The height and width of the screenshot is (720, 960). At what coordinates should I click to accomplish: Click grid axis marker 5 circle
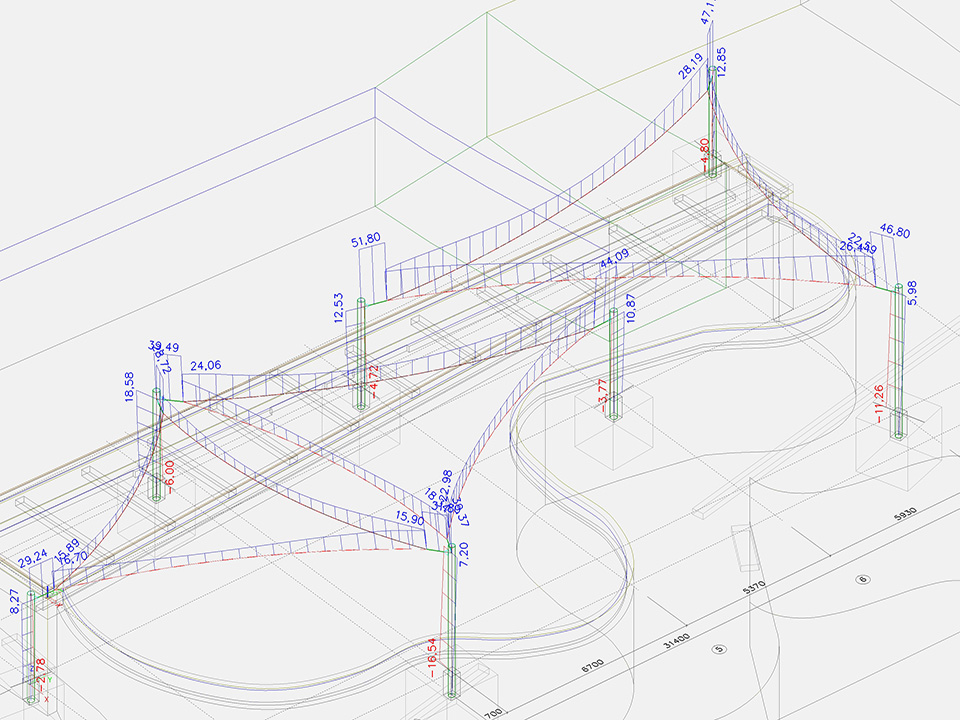[x=717, y=648]
